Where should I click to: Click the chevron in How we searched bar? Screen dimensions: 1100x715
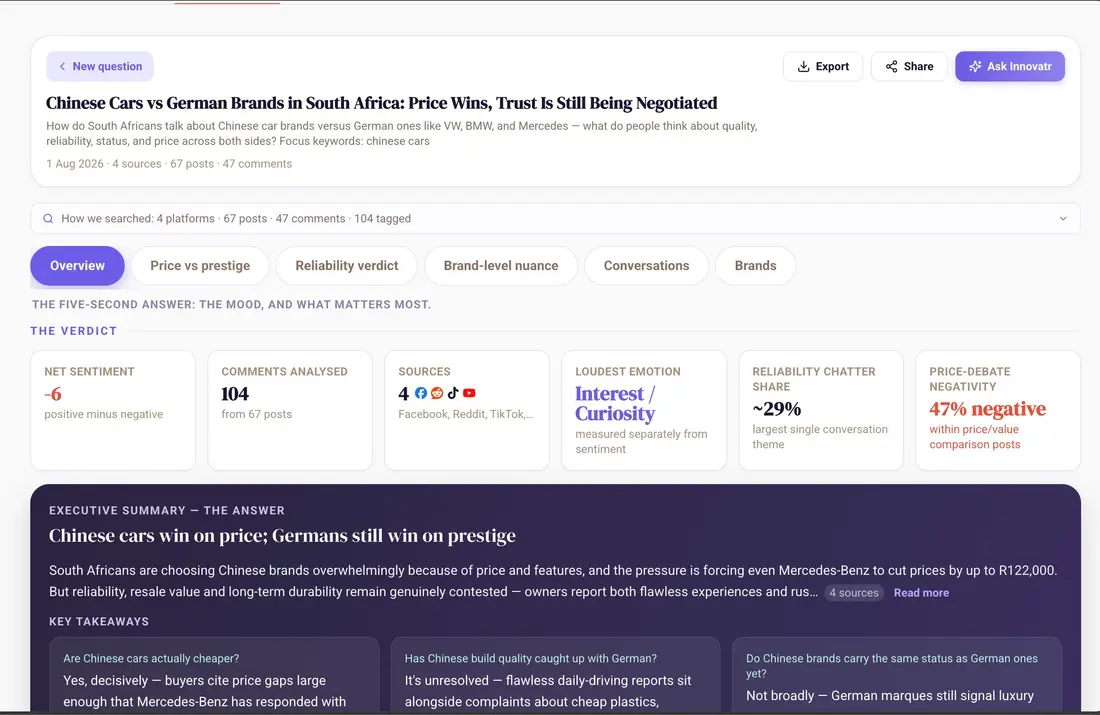[x=1063, y=218]
